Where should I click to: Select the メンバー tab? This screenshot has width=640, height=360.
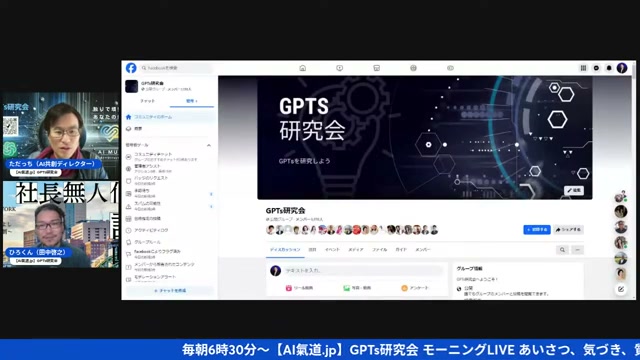[x=422, y=249]
